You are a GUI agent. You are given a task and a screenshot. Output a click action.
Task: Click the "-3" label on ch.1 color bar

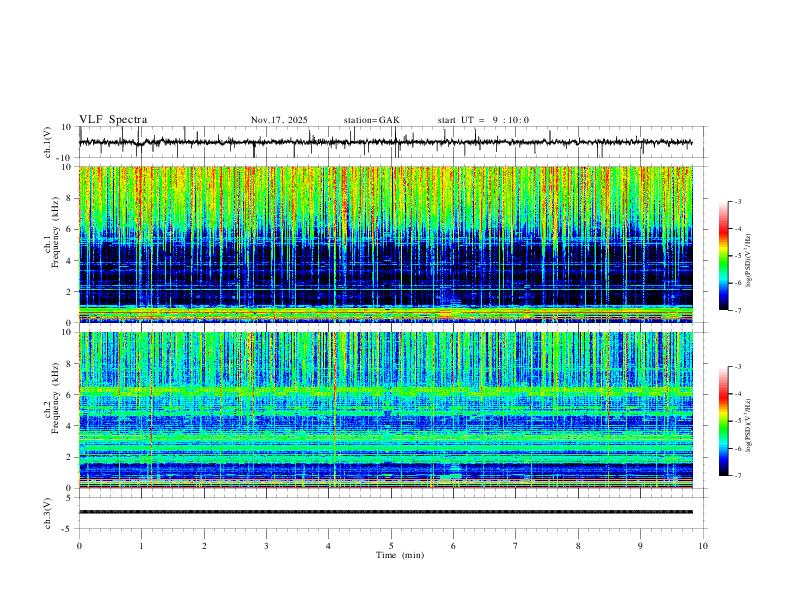(737, 201)
